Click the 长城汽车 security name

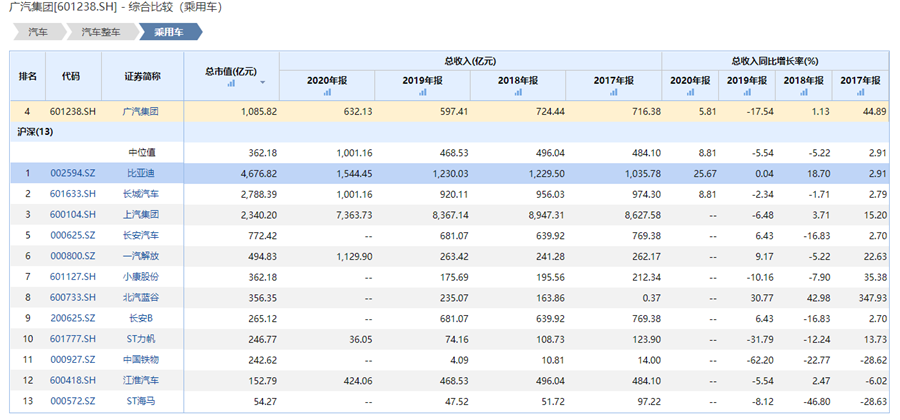coord(143,194)
